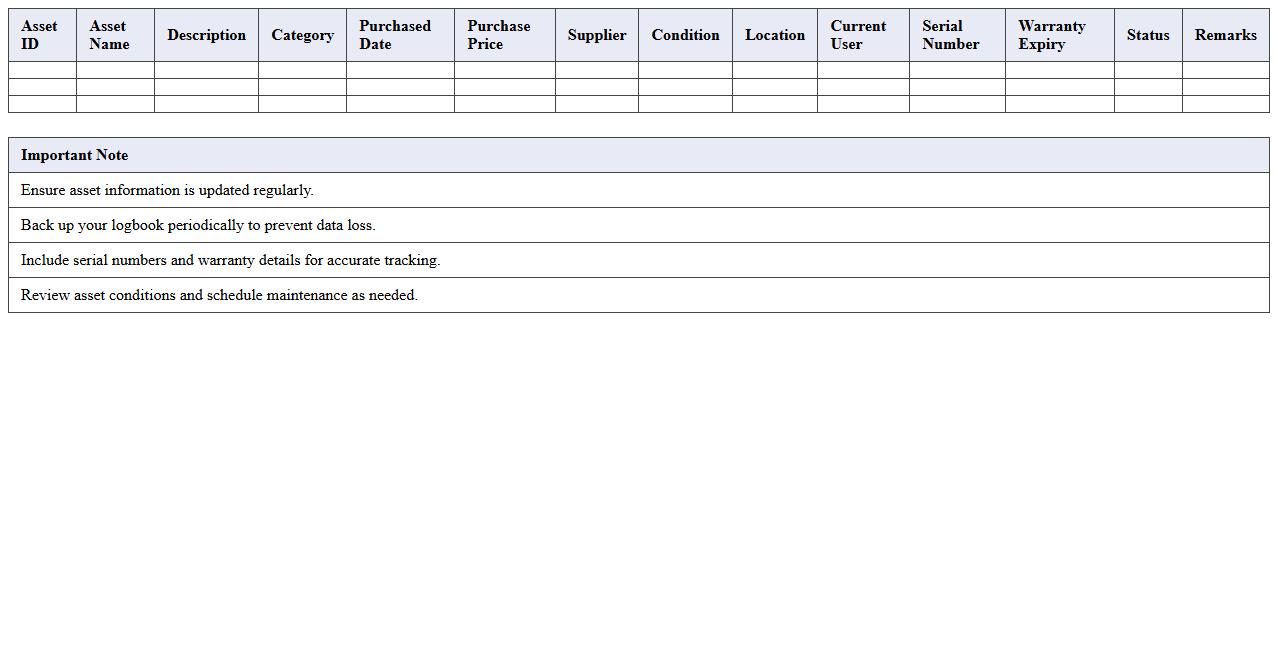The image size is (1278, 650).
Task: Click the Important Note heading
Action: click(x=75, y=155)
